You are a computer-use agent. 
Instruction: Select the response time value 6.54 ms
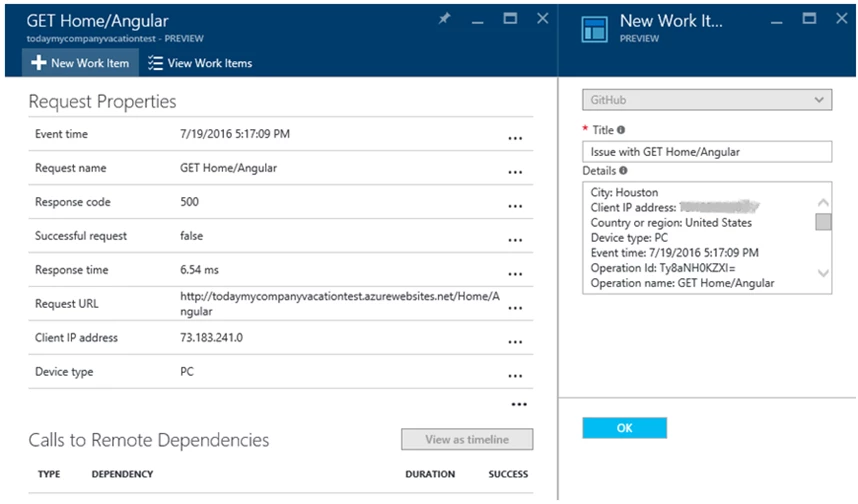tap(199, 270)
